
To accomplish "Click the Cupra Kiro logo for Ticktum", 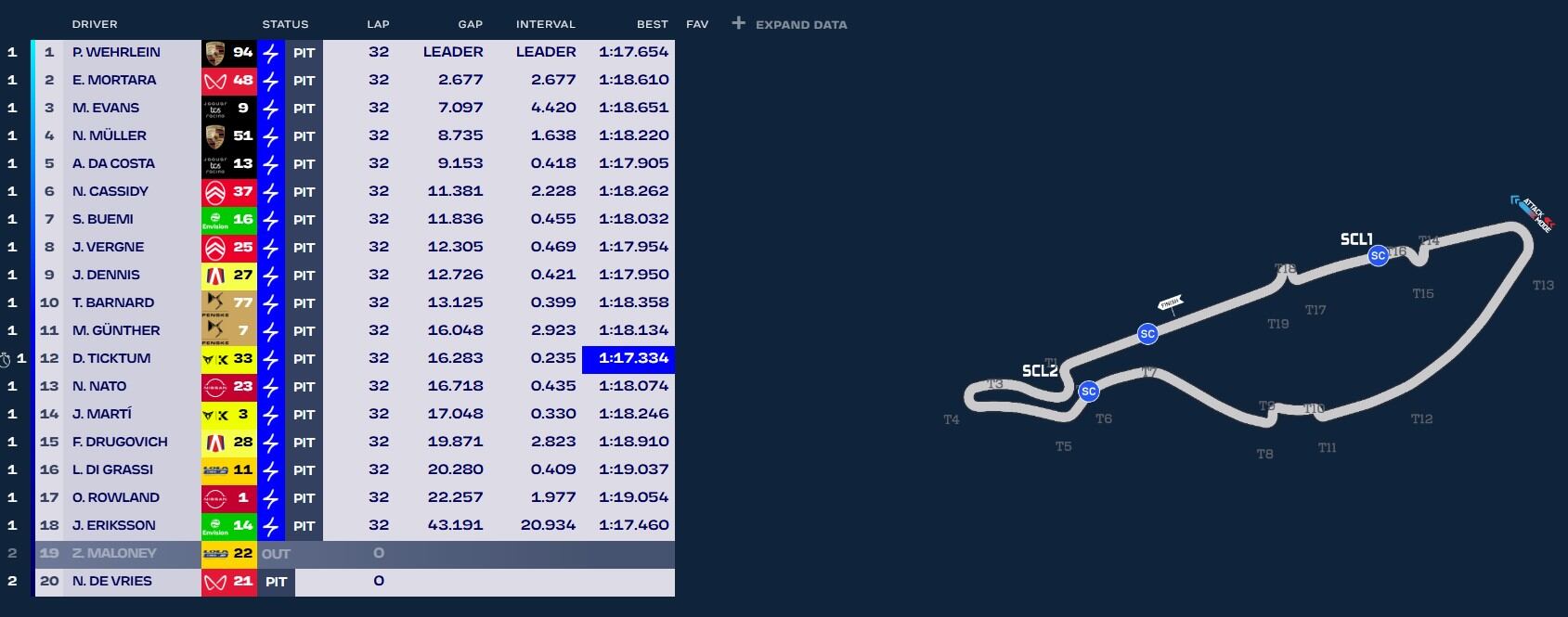I will click(214, 359).
